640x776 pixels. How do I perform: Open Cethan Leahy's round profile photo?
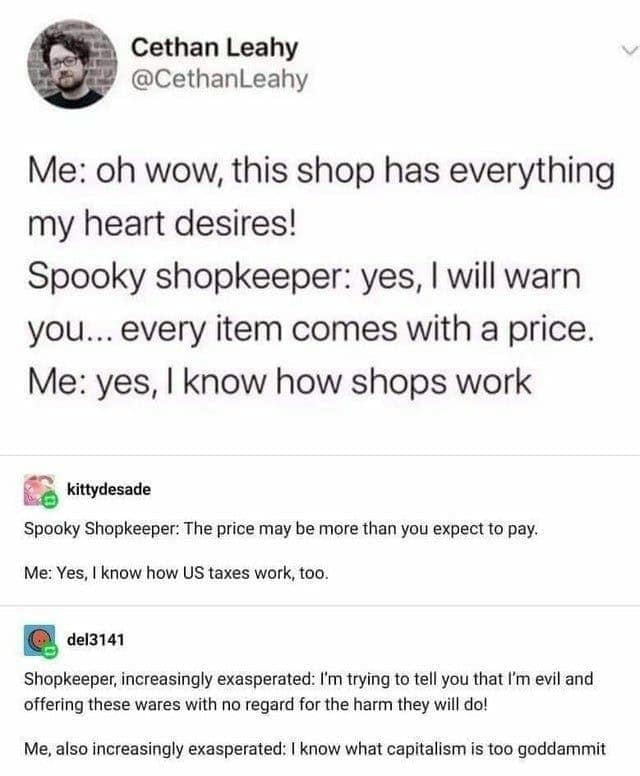[72, 64]
